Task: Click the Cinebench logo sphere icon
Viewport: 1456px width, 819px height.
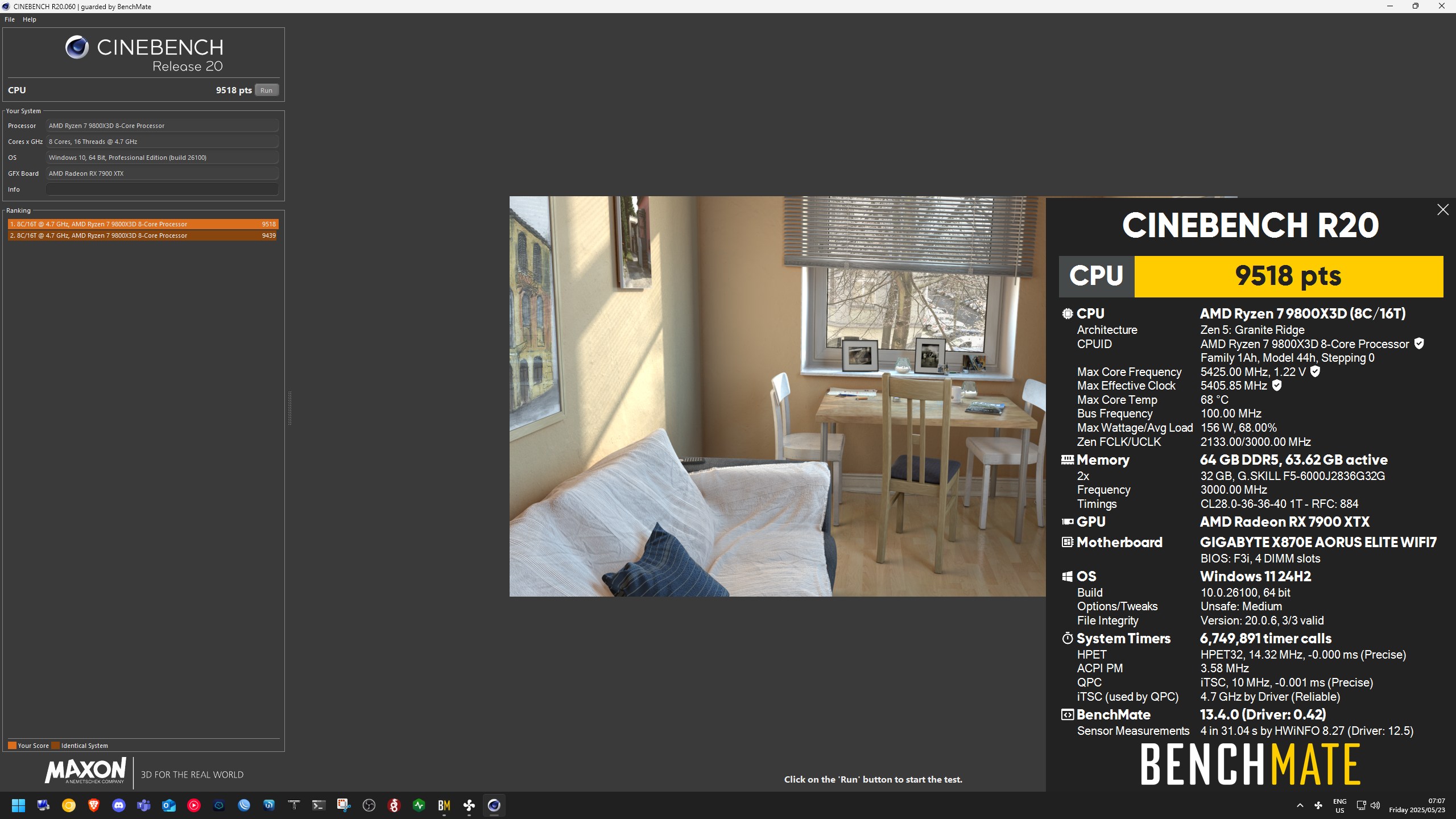Action: pos(77,47)
